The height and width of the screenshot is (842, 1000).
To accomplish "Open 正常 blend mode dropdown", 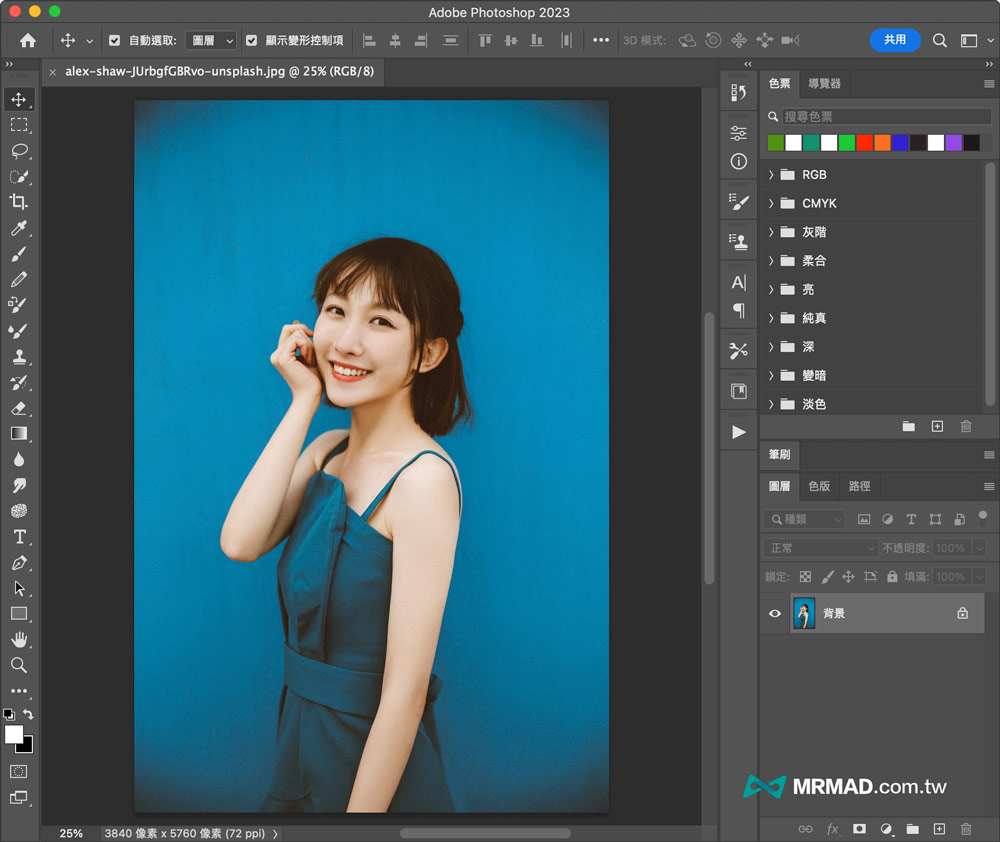I will click(820, 548).
